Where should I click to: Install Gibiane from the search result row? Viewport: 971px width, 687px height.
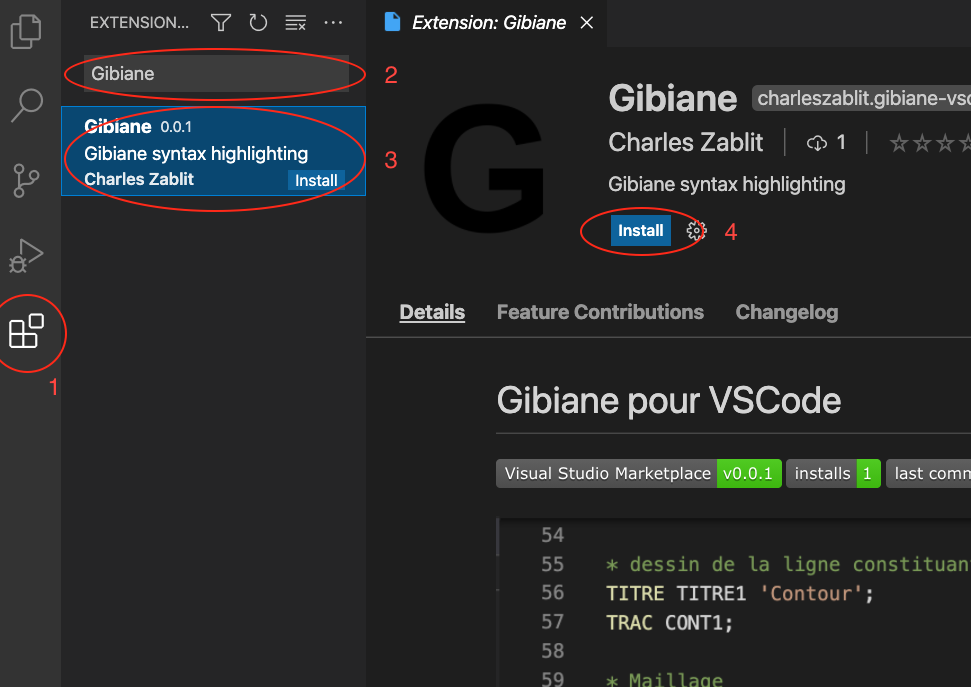click(x=316, y=180)
